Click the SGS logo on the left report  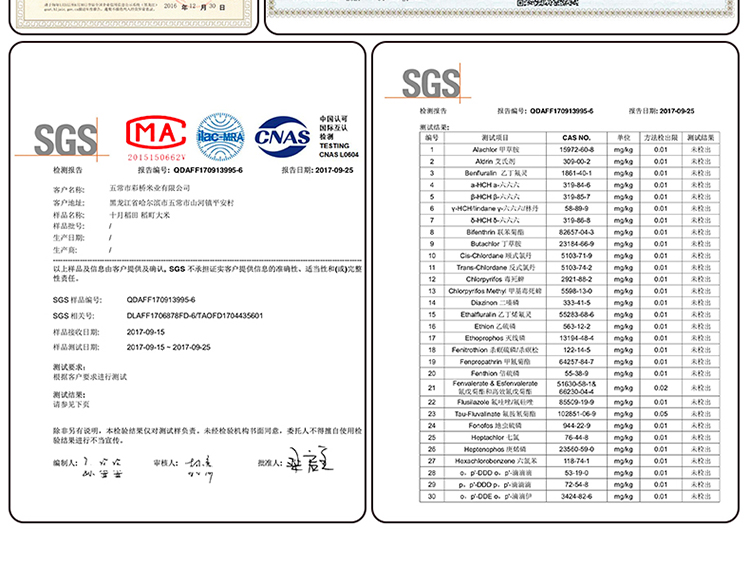click(66, 140)
